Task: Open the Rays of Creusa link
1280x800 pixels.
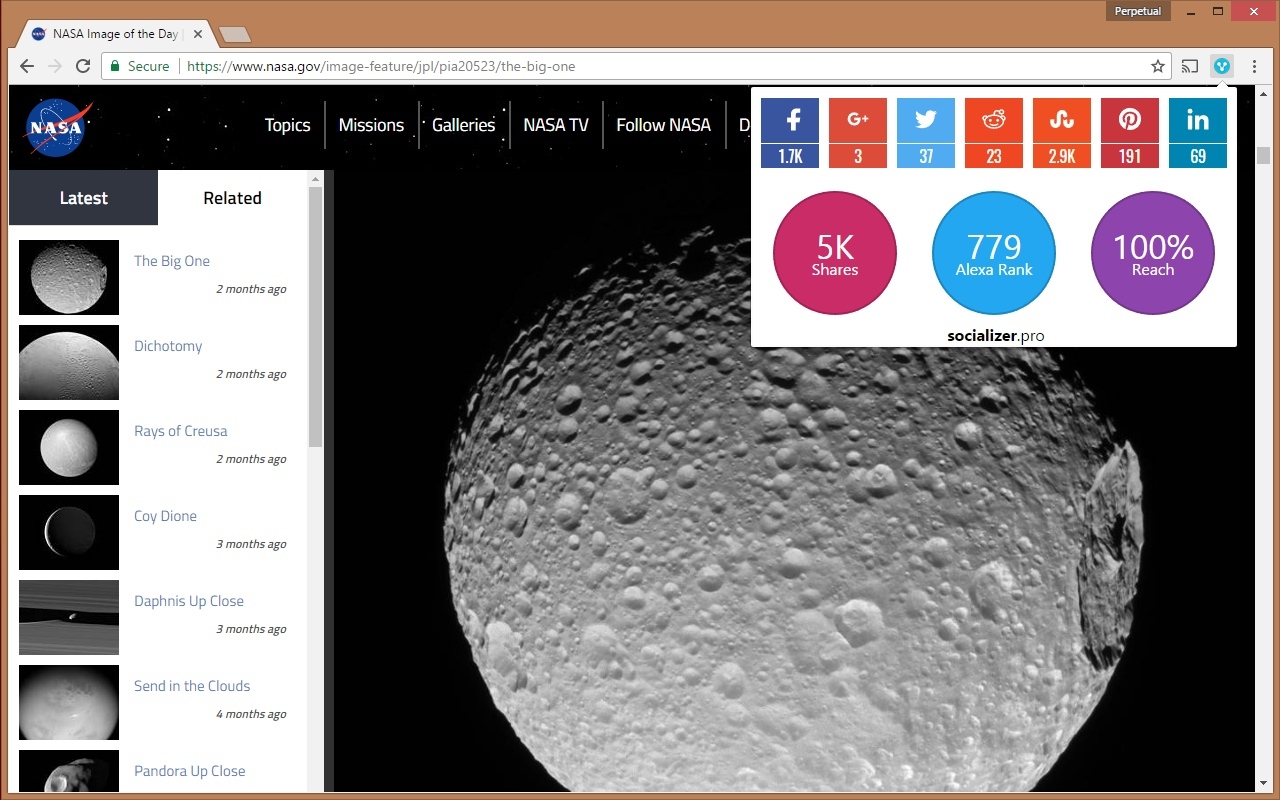Action: click(181, 431)
